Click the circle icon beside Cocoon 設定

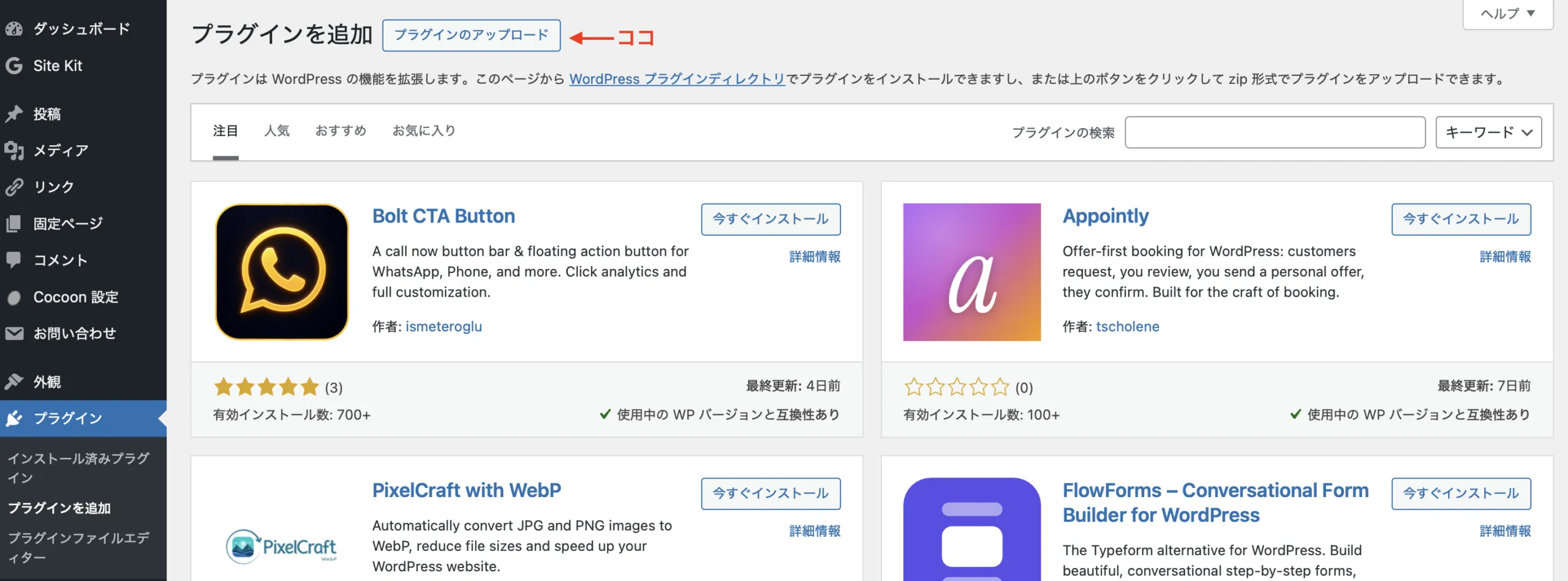[14, 297]
